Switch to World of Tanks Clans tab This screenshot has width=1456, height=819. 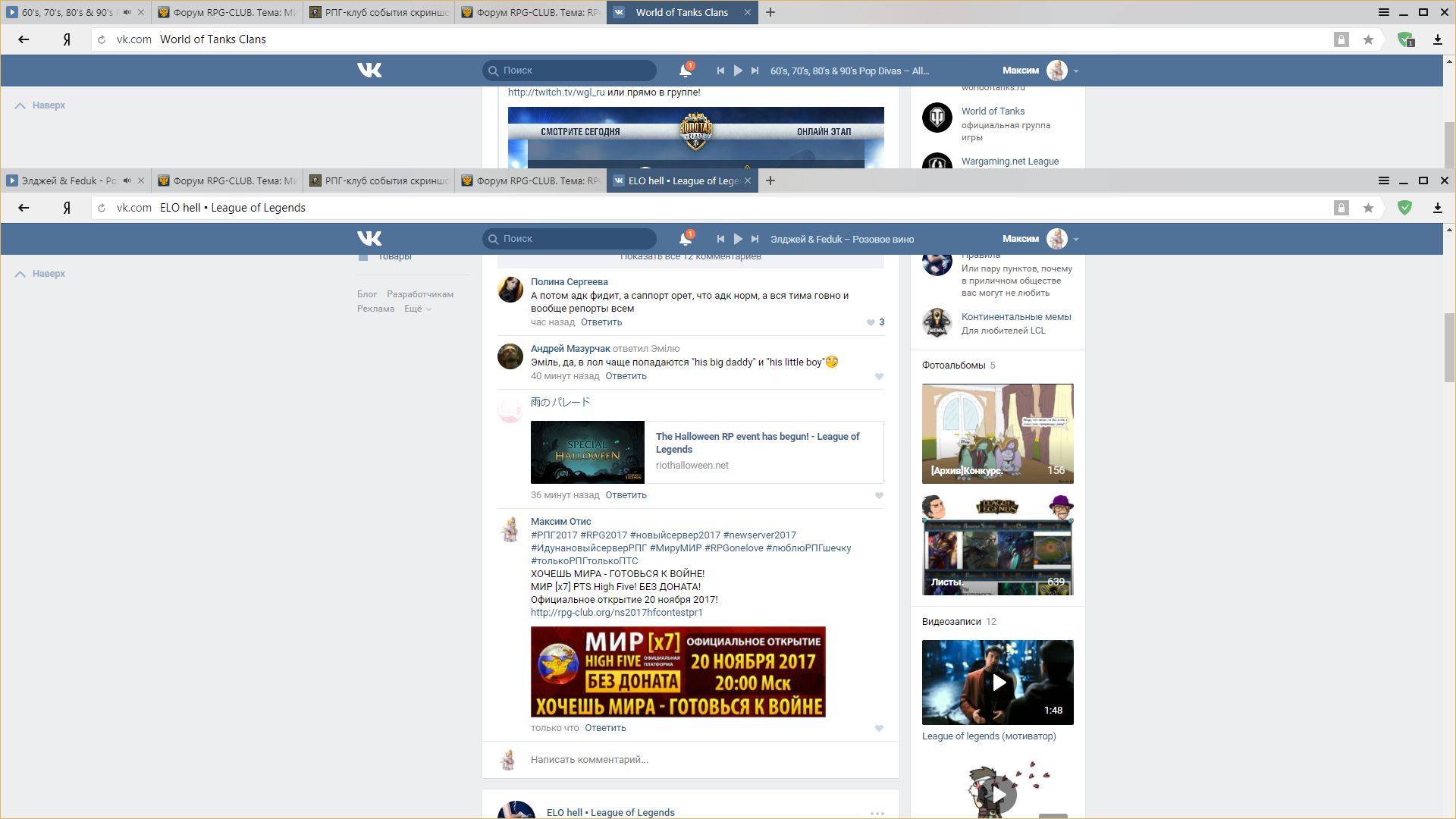click(681, 12)
